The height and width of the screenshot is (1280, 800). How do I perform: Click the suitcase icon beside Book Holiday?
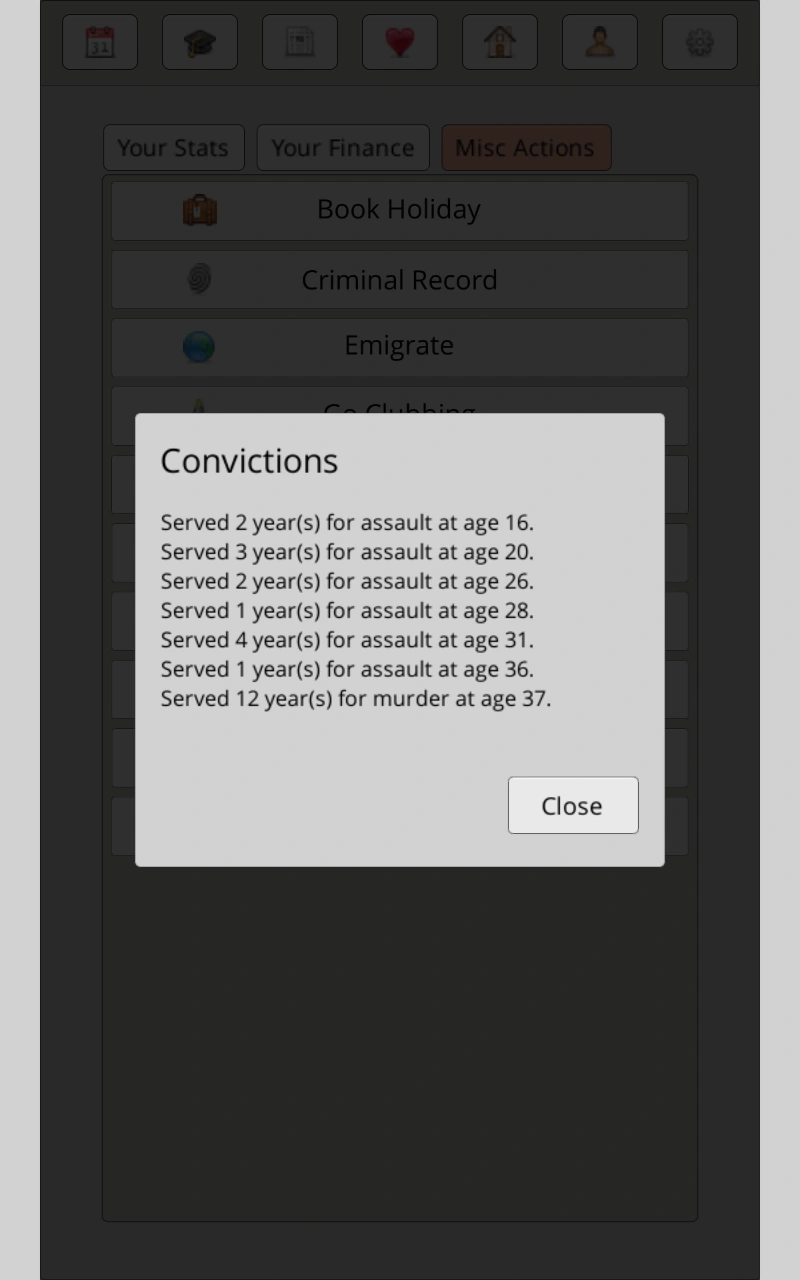[x=200, y=210]
